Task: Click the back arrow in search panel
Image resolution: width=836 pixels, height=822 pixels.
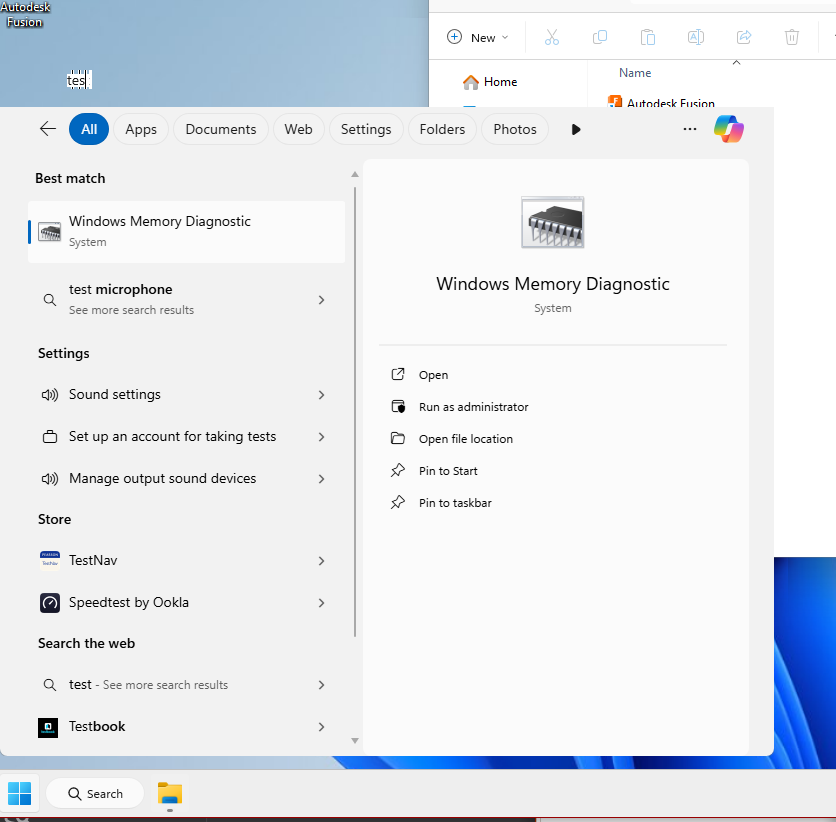Action: pyautogui.click(x=47, y=129)
